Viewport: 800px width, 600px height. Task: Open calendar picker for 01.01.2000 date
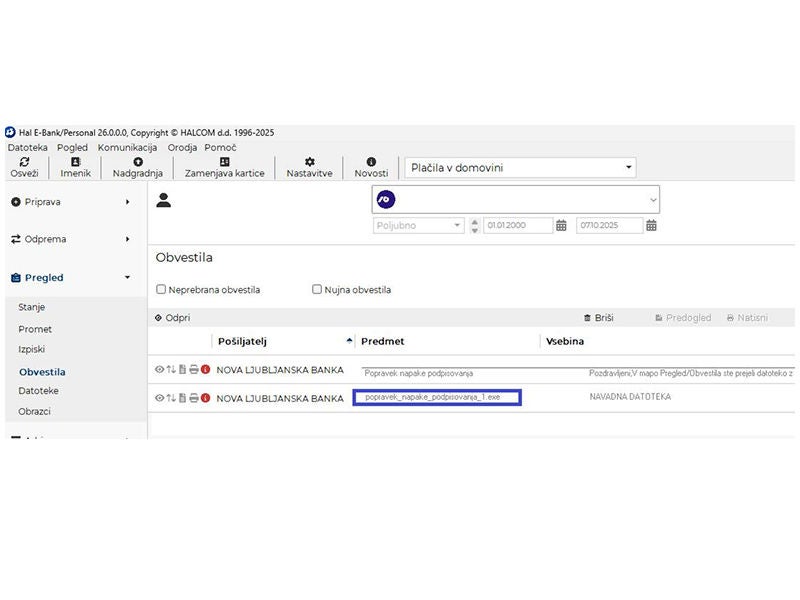click(562, 226)
